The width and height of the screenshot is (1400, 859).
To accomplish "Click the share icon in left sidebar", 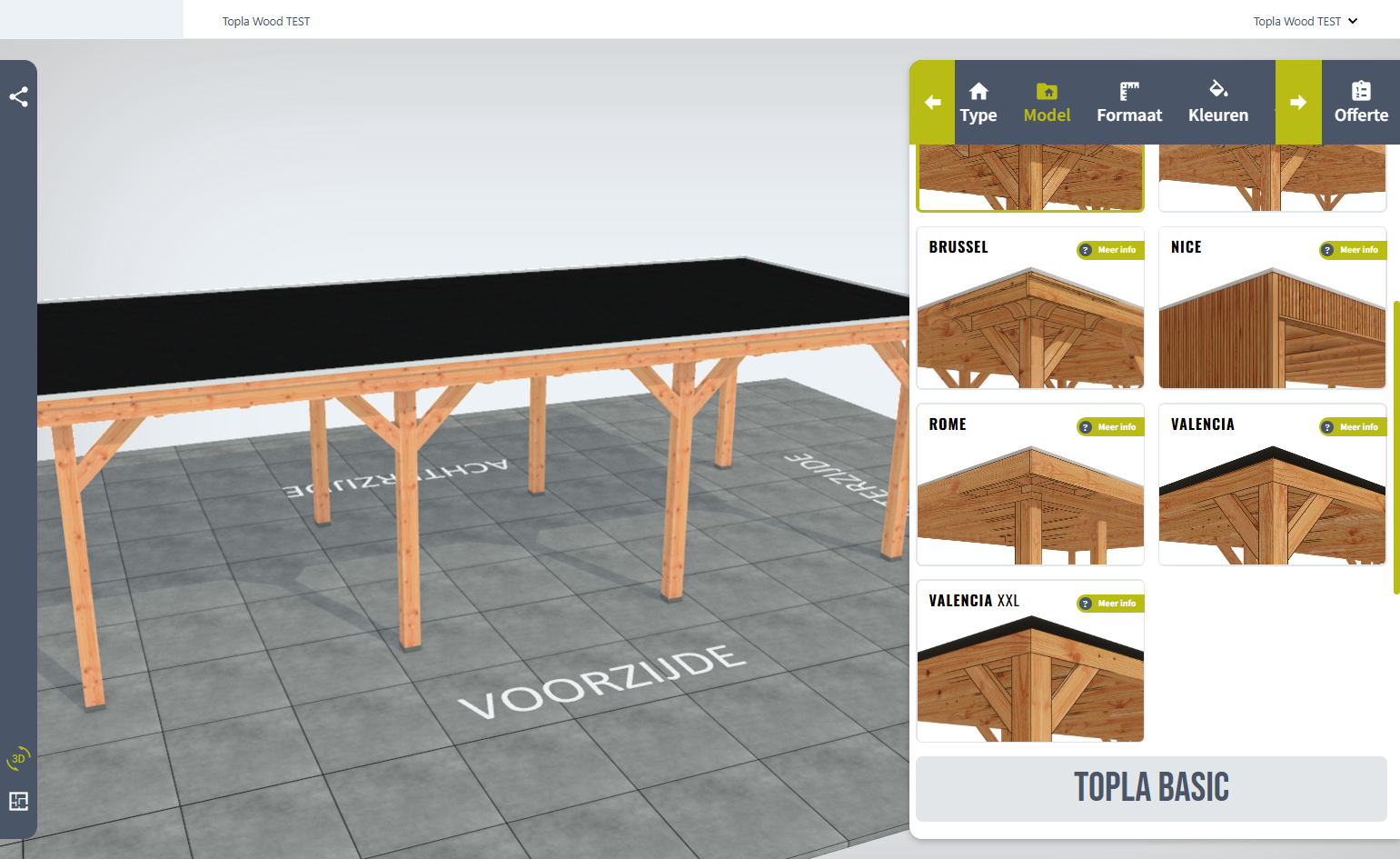I will click(x=18, y=96).
